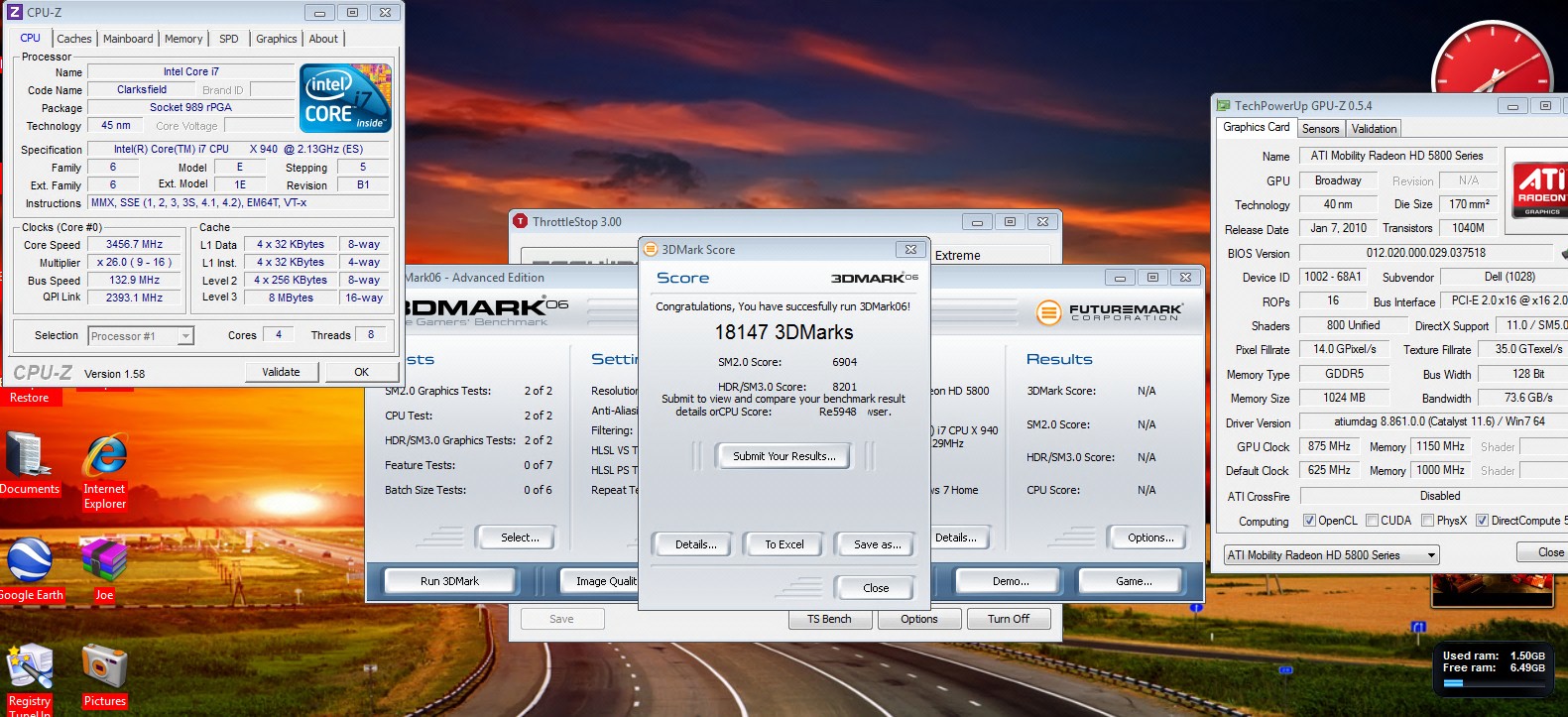Open Google Earth desktop shortcut

click(30, 570)
